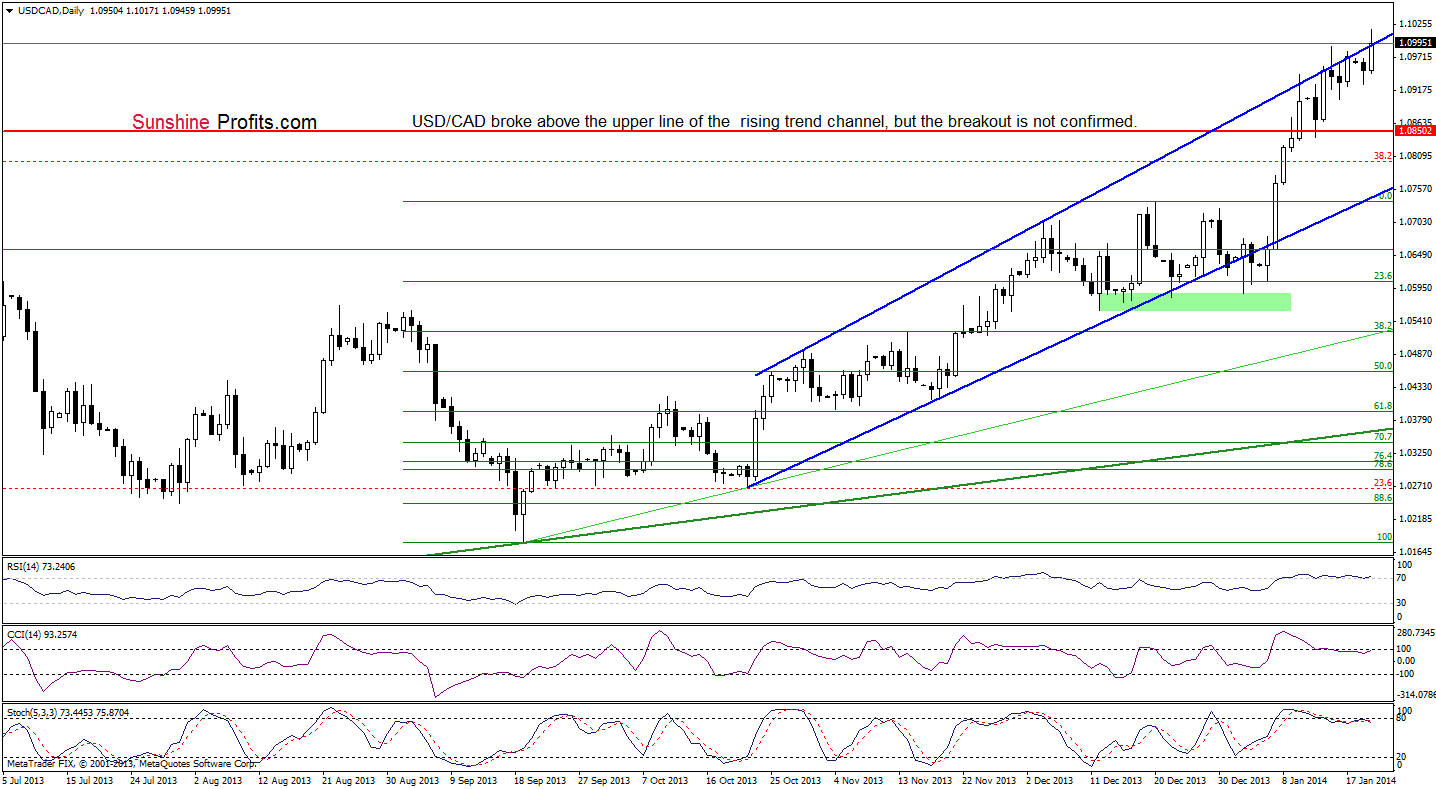Click the small triangle icon before USDCAD,Daily
Image resolution: width=1436 pixels, height=789 pixels.
9,10
